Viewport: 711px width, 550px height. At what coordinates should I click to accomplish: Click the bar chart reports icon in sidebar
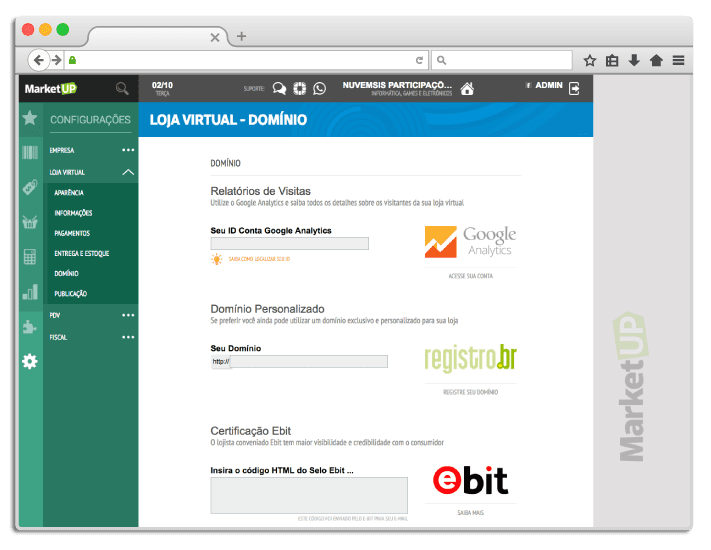click(x=30, y=292)
